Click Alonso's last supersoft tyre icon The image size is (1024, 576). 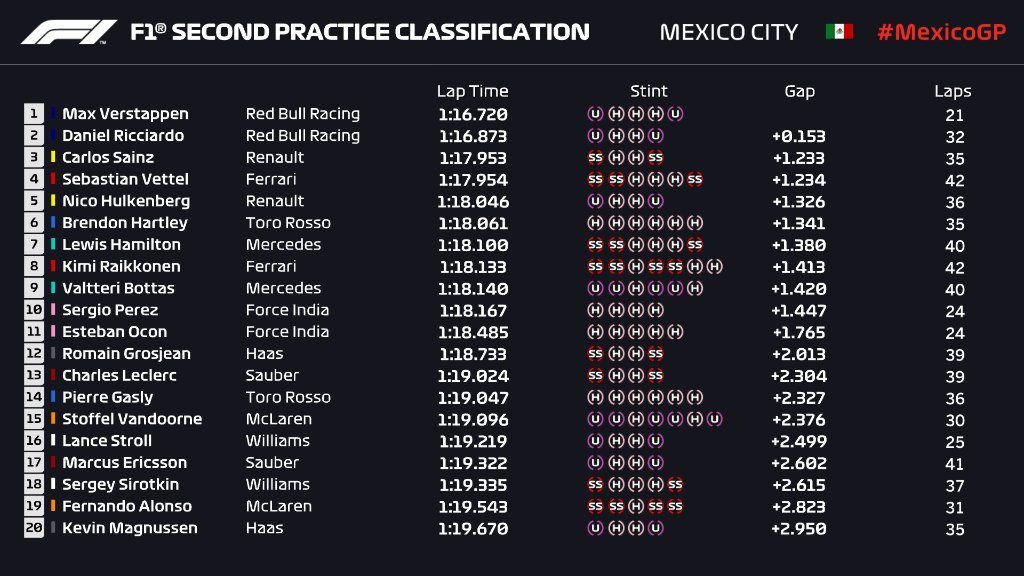click(x=675, y=506)
